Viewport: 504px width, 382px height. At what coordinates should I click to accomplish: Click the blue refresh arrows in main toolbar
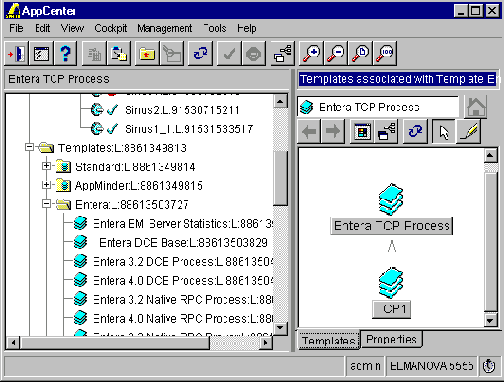coord(200,53)
